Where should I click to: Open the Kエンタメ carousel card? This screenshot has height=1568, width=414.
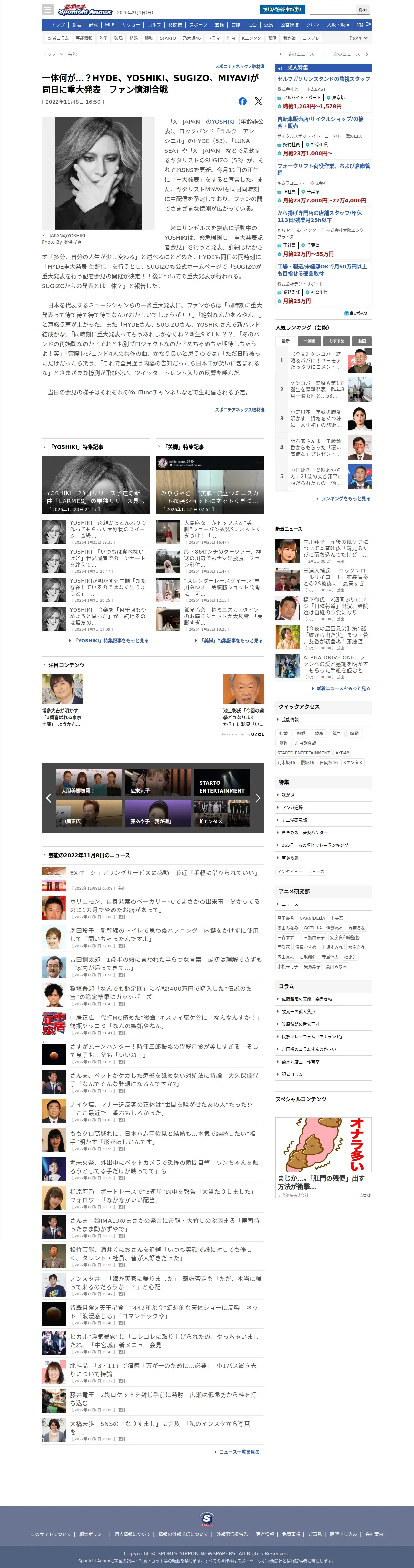coord(222,813)
